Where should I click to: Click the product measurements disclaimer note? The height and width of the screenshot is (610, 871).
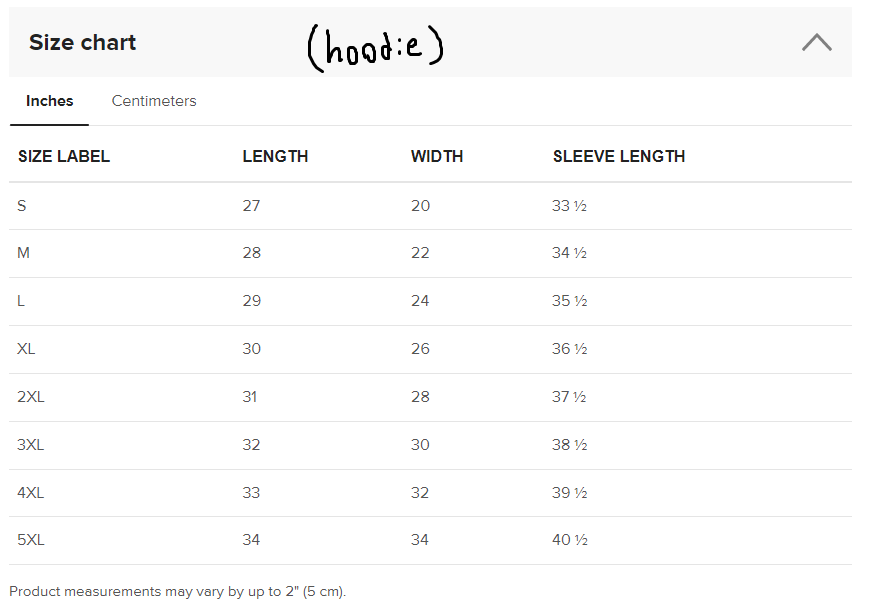click(x=178, y=591)
